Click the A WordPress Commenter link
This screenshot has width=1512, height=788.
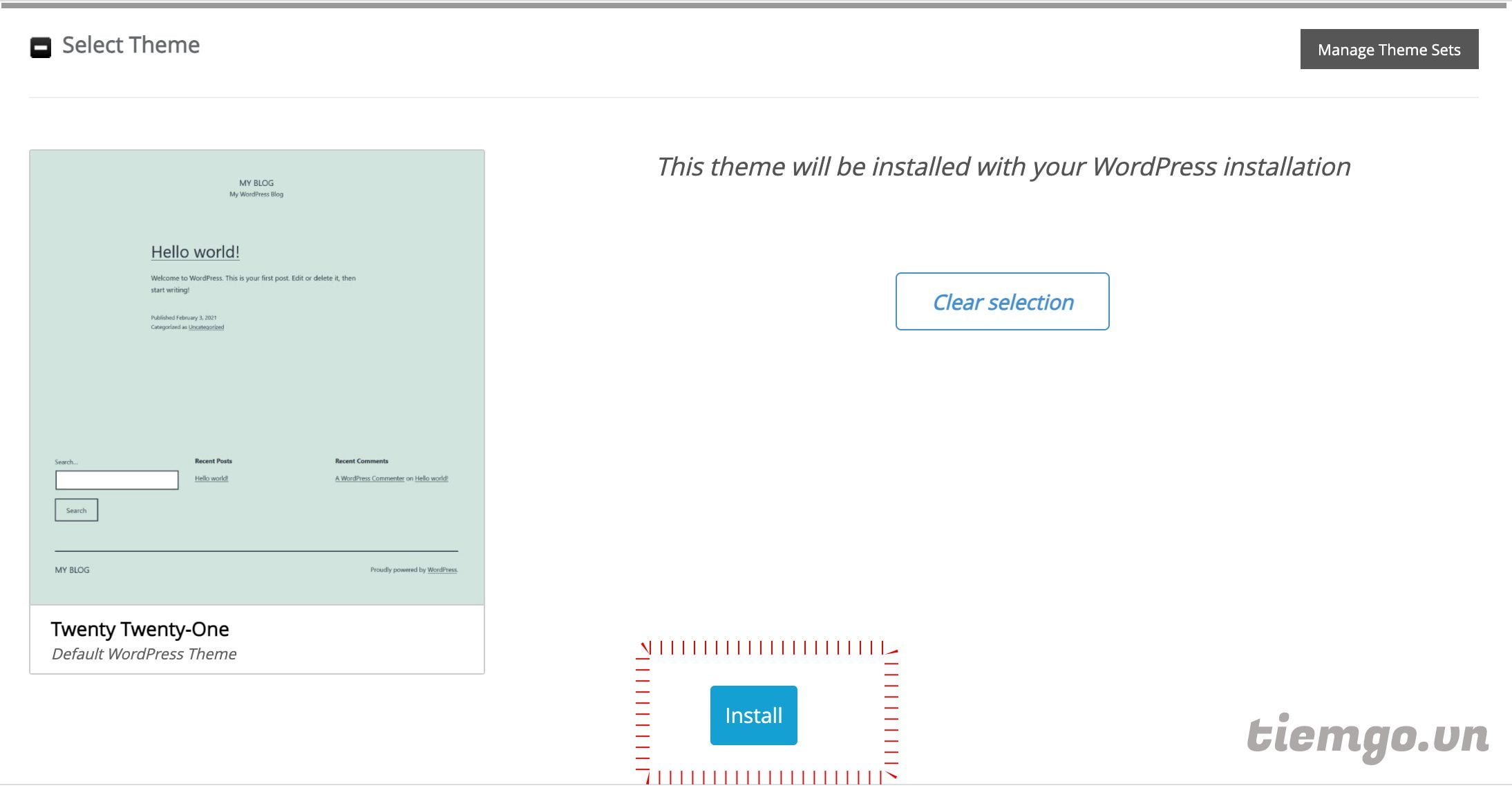(370, 478)
